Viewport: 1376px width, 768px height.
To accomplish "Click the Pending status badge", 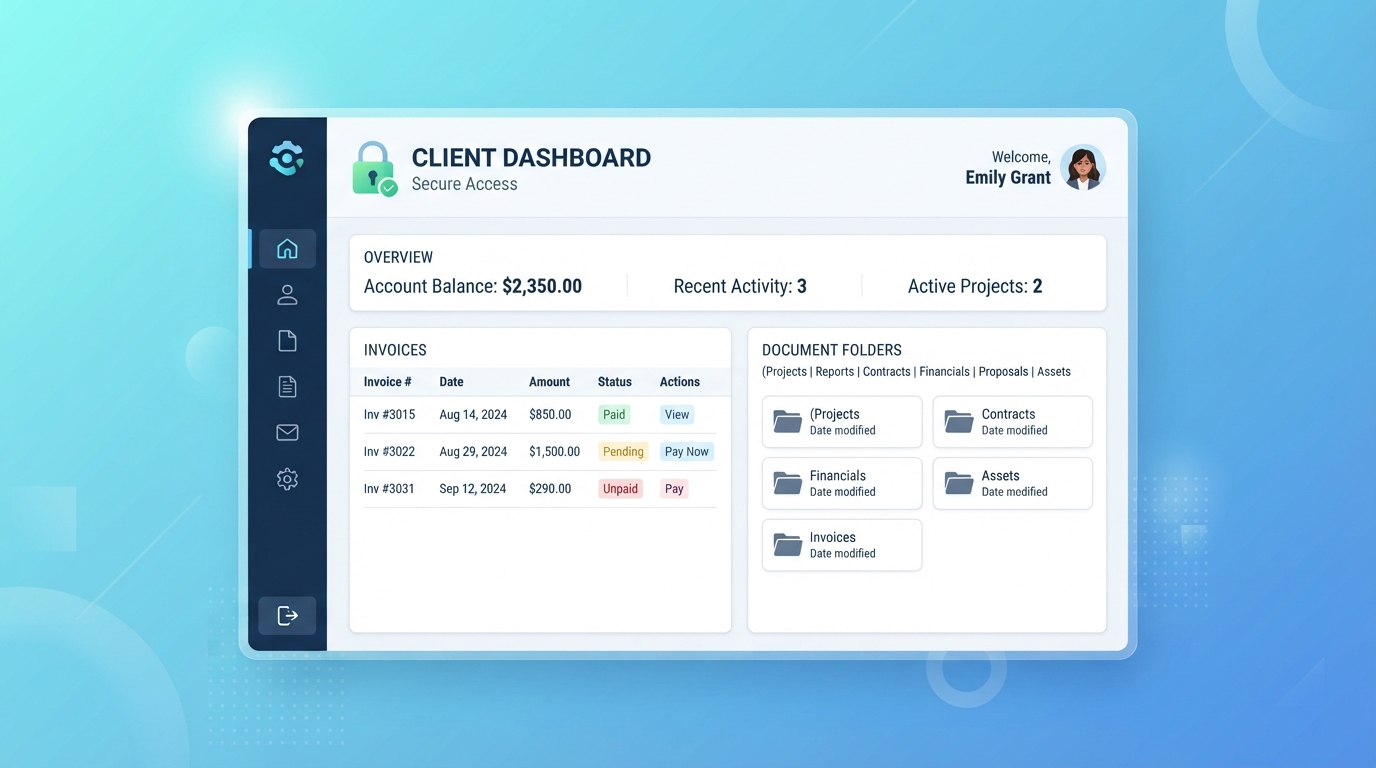I will pyautogui.click(x=623, y=452).
